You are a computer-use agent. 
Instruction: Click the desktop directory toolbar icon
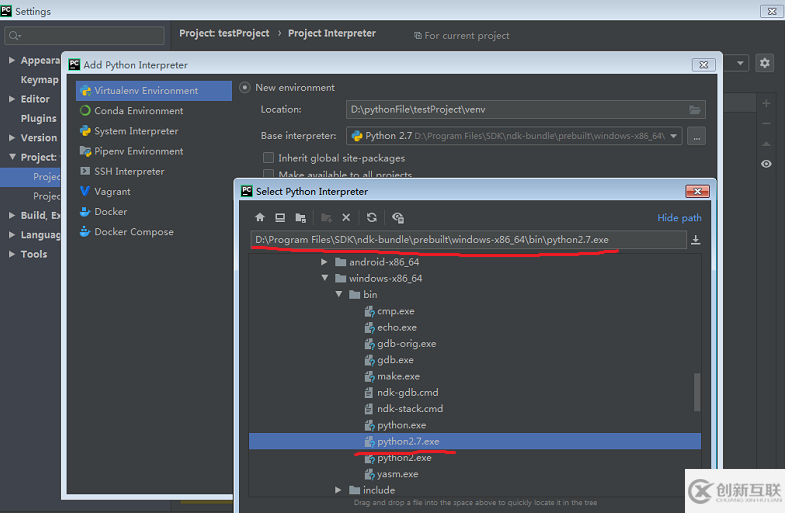click(280, 217)
